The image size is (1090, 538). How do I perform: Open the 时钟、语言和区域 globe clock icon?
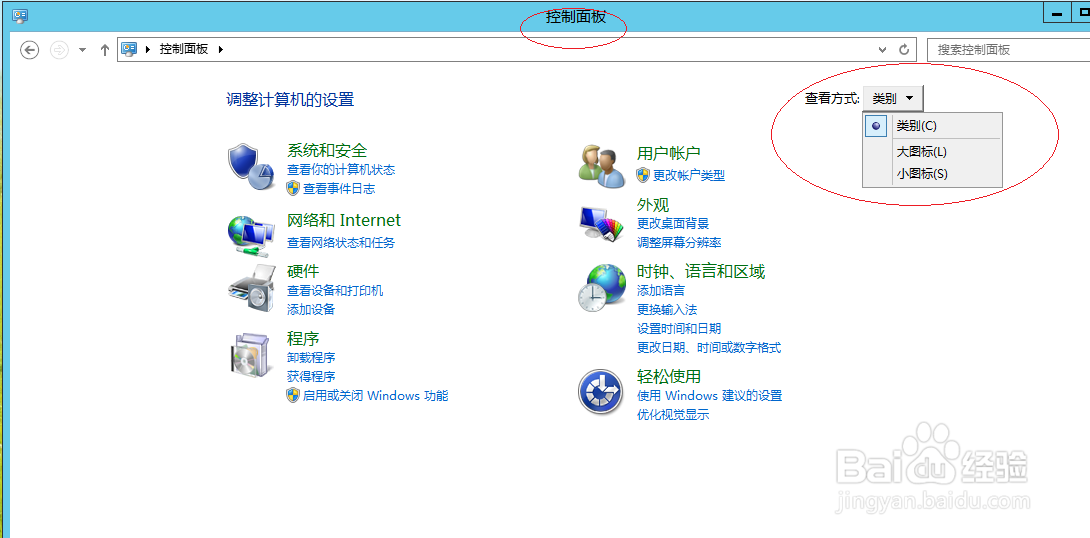[602, 288]
